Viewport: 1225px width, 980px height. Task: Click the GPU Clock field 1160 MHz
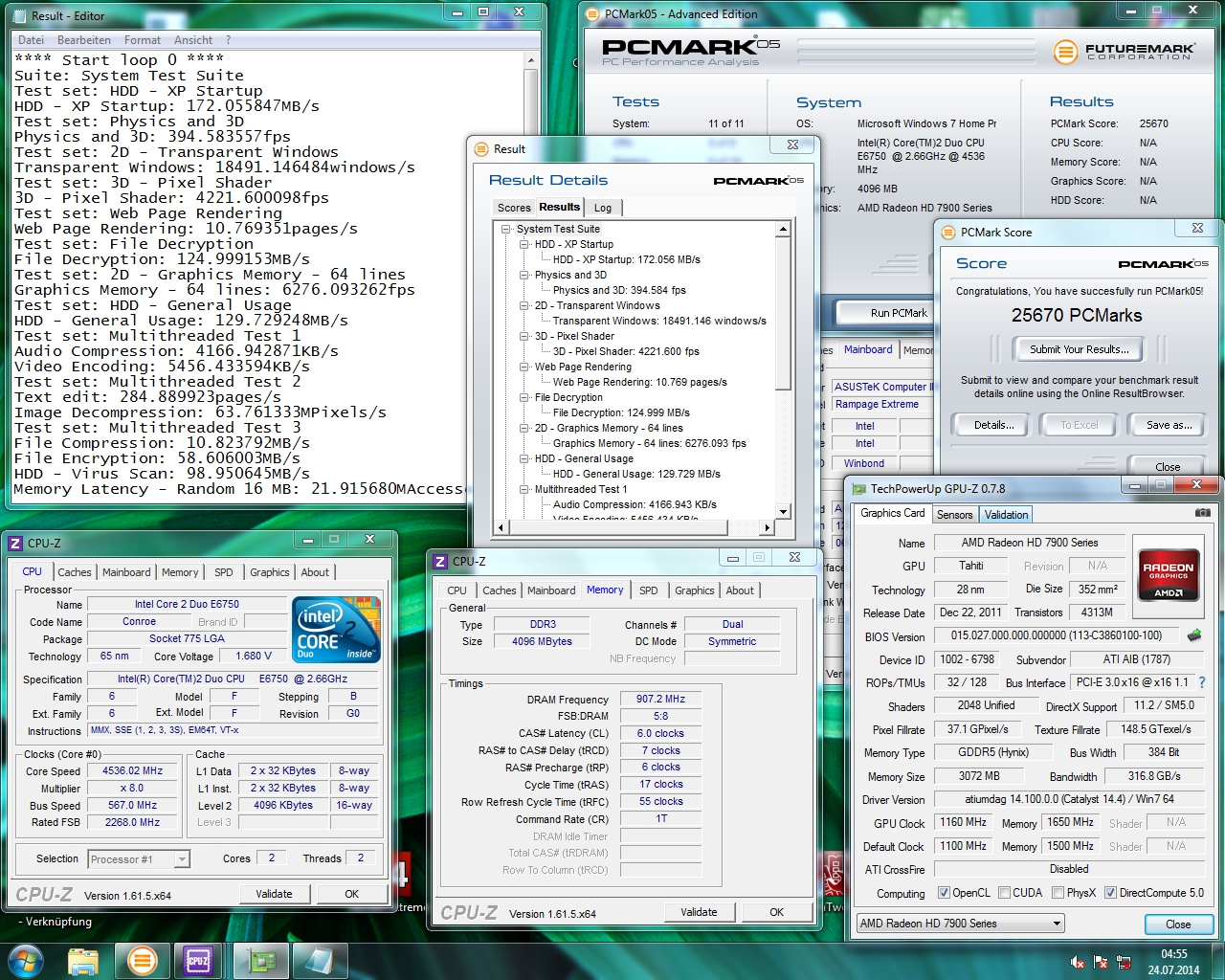(x=963, y=822)
